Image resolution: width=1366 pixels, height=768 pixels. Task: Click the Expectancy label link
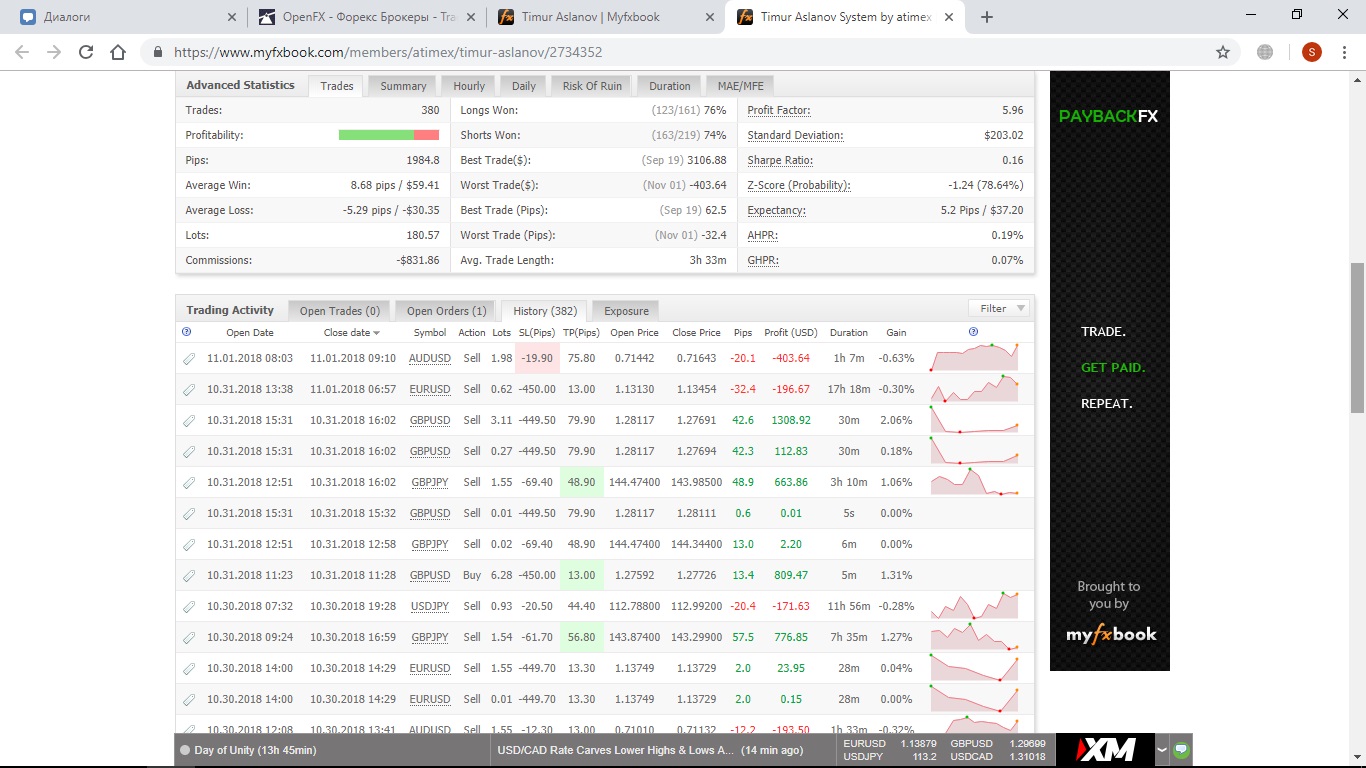[x=776, y=210]
